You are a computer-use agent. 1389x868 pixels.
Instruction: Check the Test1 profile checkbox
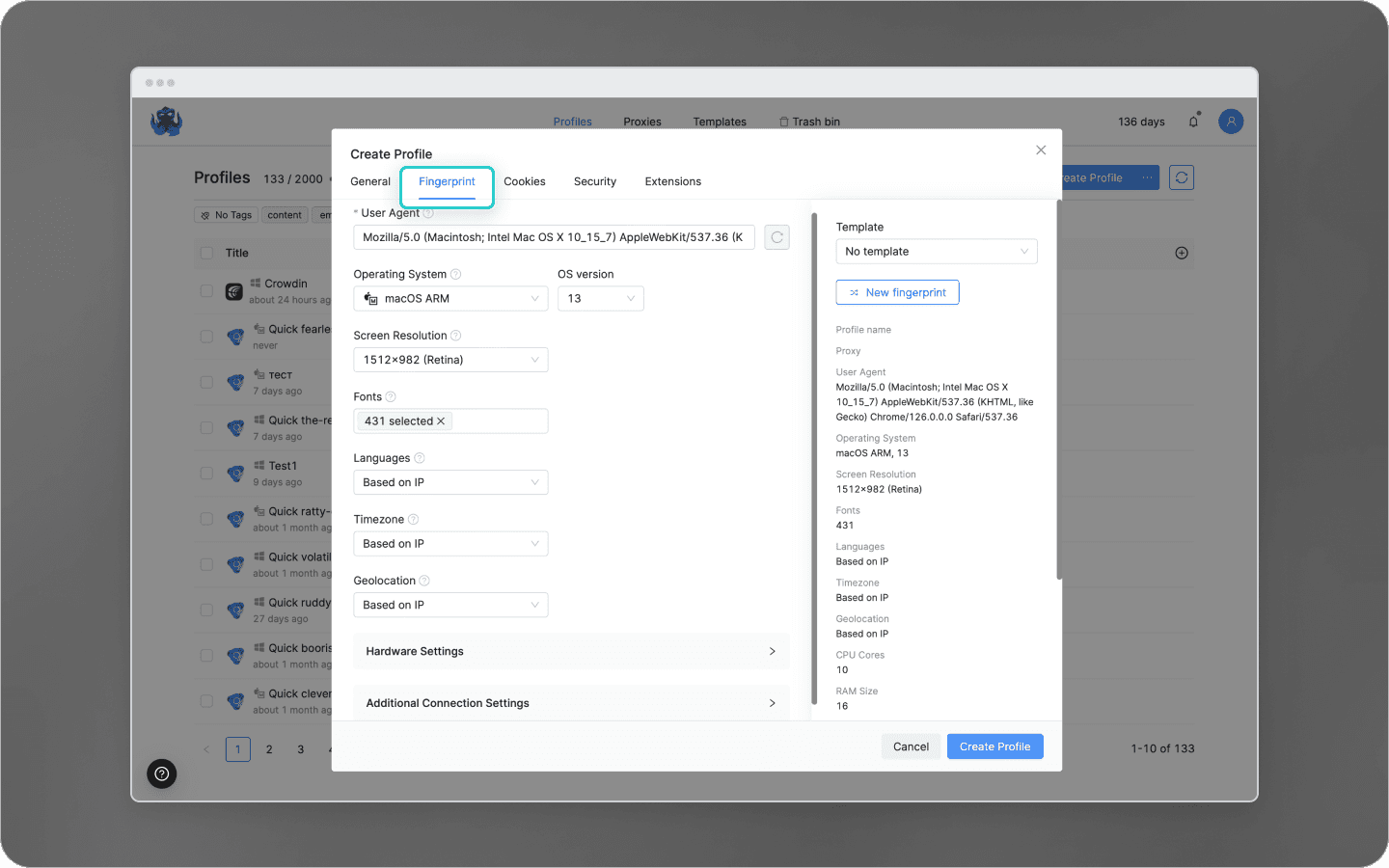206,474
